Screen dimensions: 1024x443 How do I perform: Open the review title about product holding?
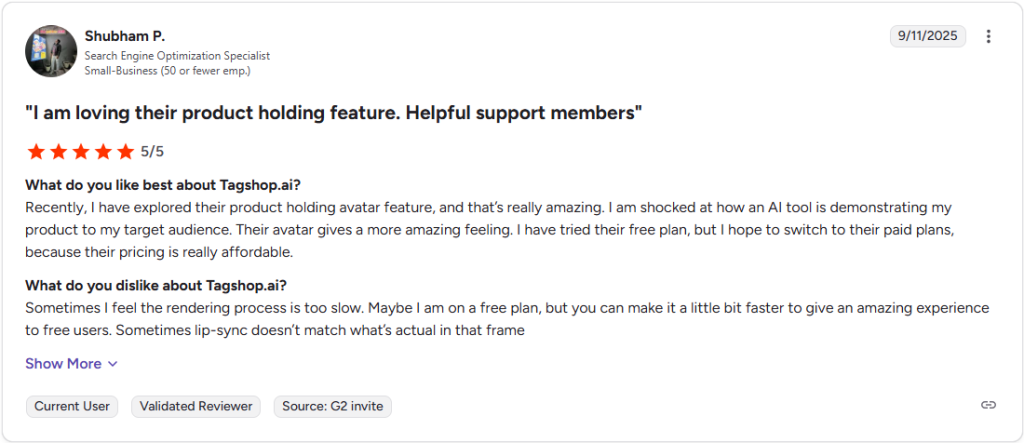click(x=333, y=113)
